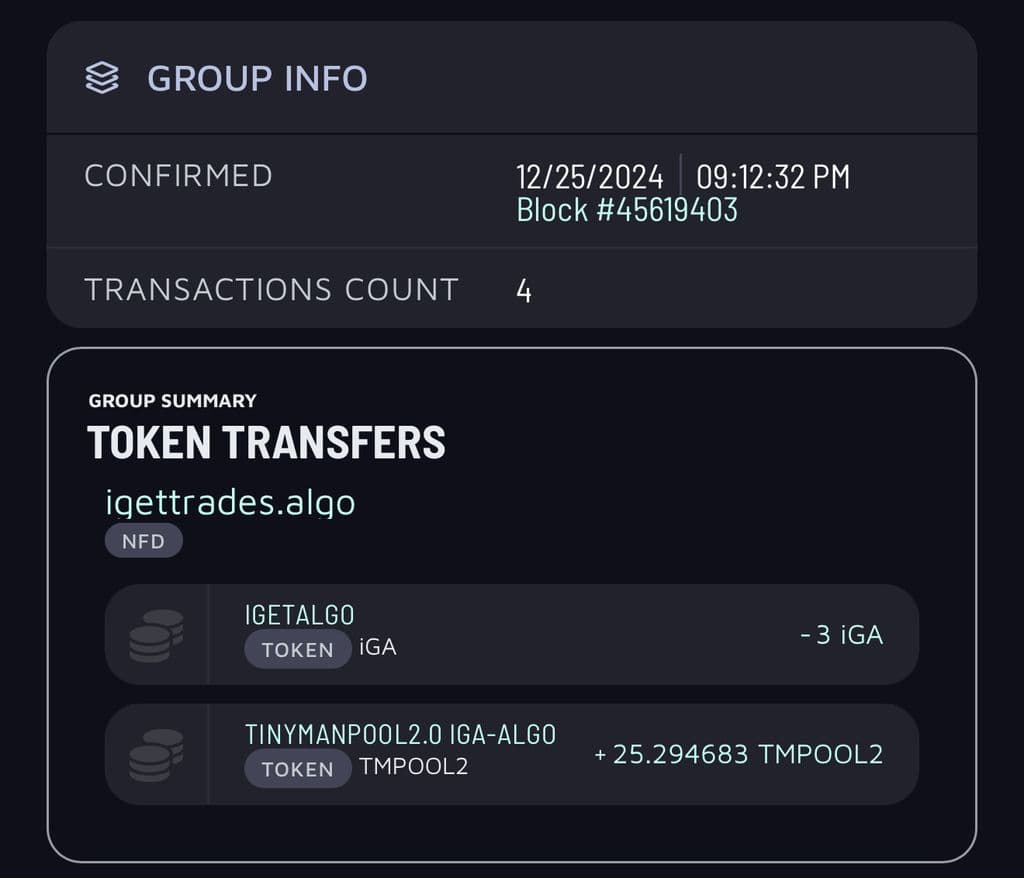The height and width of the screenshot is (878, 1024).
Task: Open TINYMANPOOL2.0 IGA-ALGO asset link
Action: [x=400, y=734]
